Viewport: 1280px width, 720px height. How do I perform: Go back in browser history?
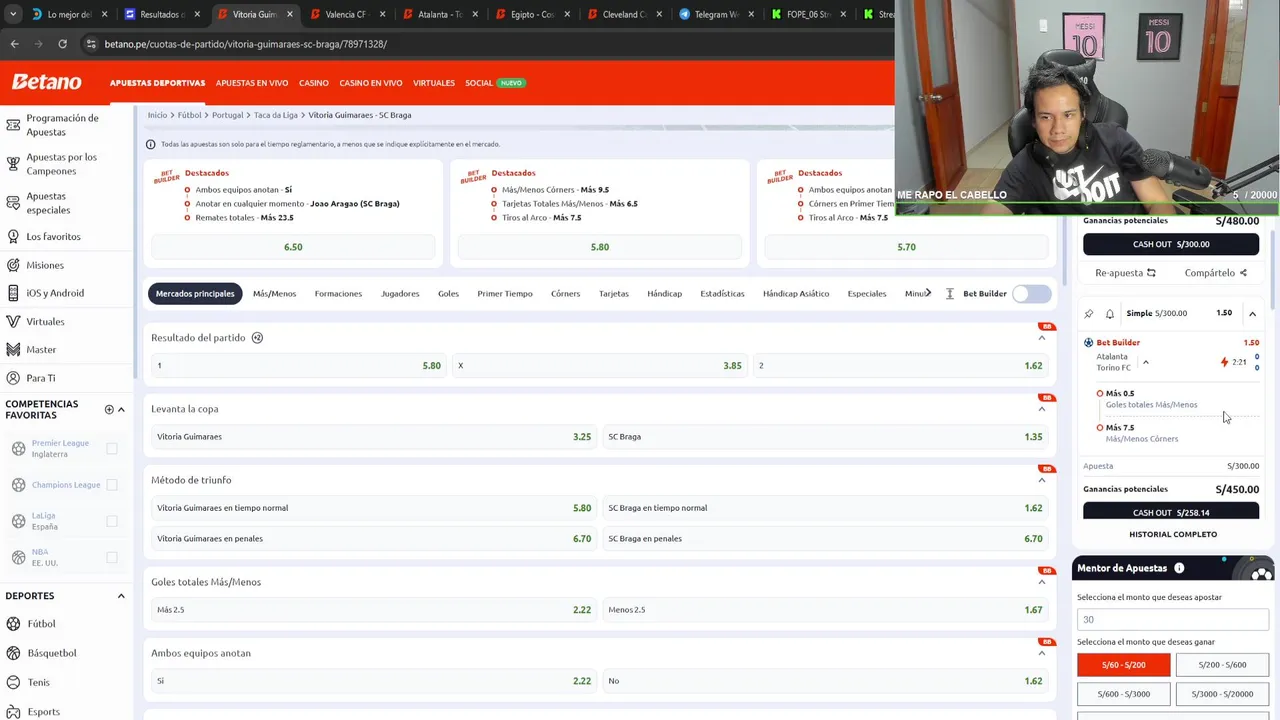pos(14,44)
